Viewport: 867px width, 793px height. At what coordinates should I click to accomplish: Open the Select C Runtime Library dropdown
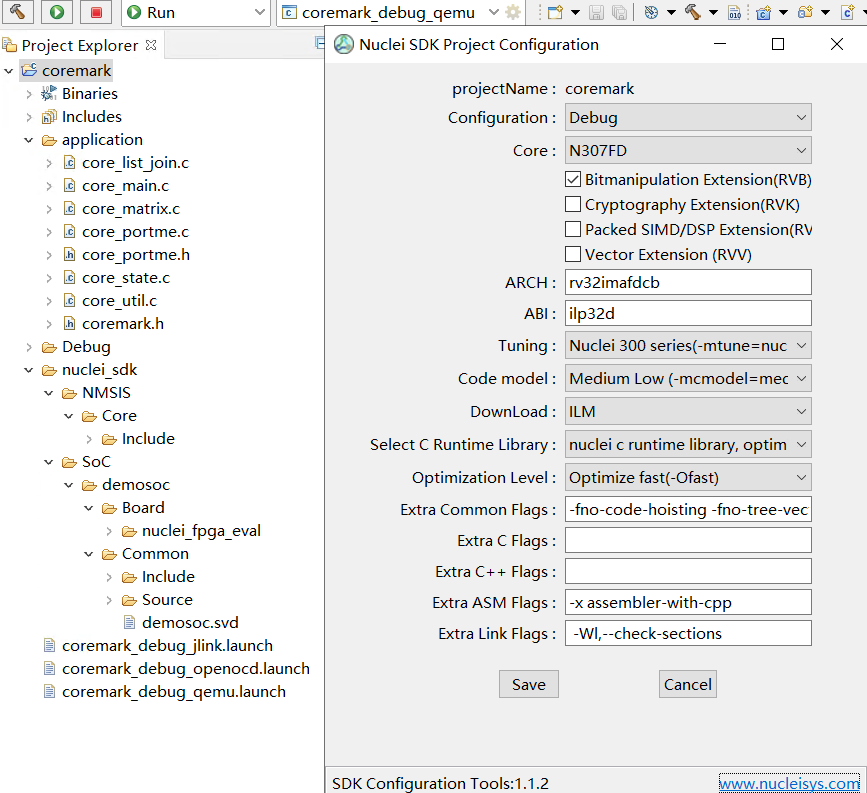coord(688,445)
